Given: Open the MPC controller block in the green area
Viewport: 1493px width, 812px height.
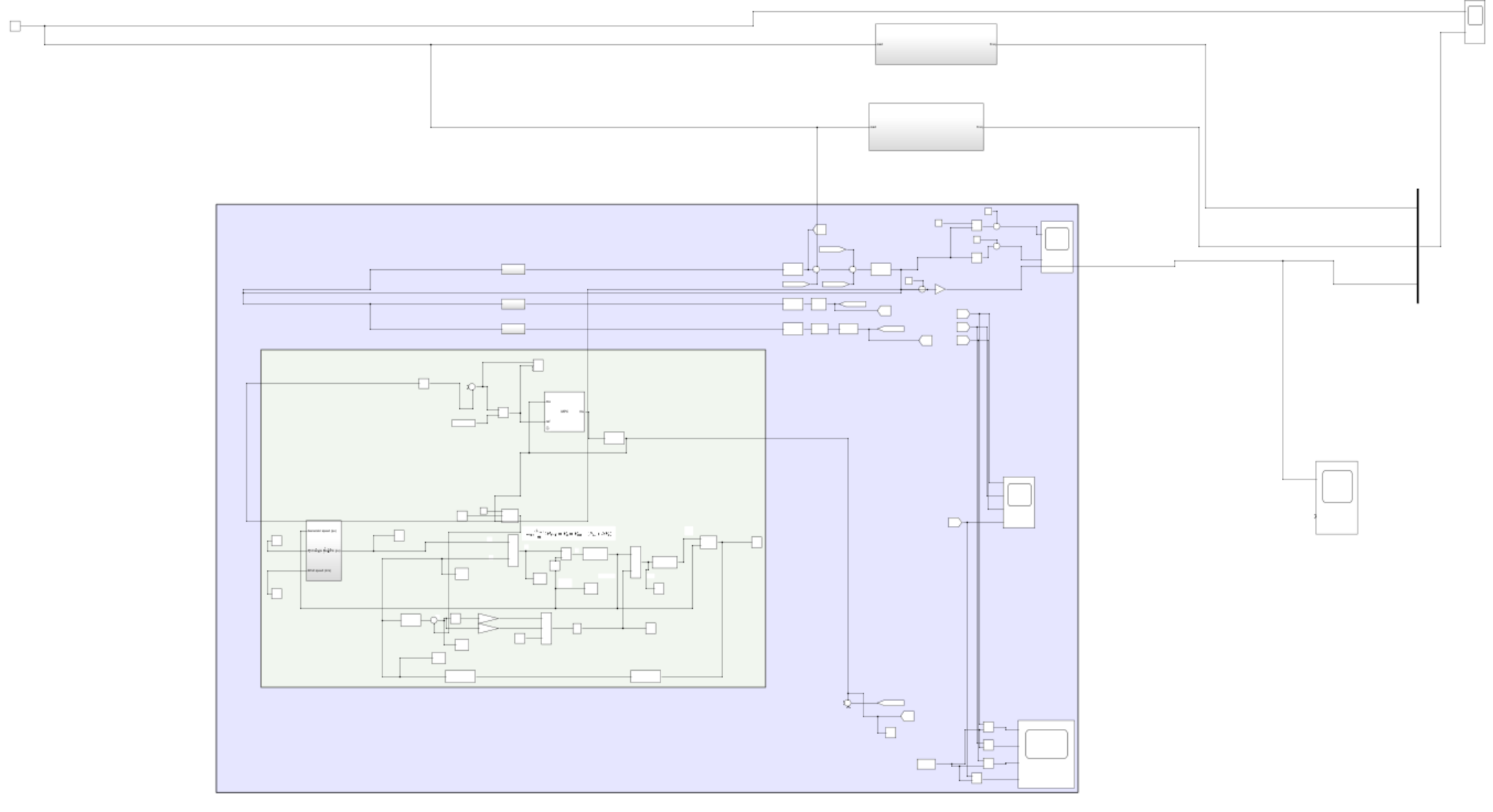Looking at the screenshot, I should tap(564, 412).
